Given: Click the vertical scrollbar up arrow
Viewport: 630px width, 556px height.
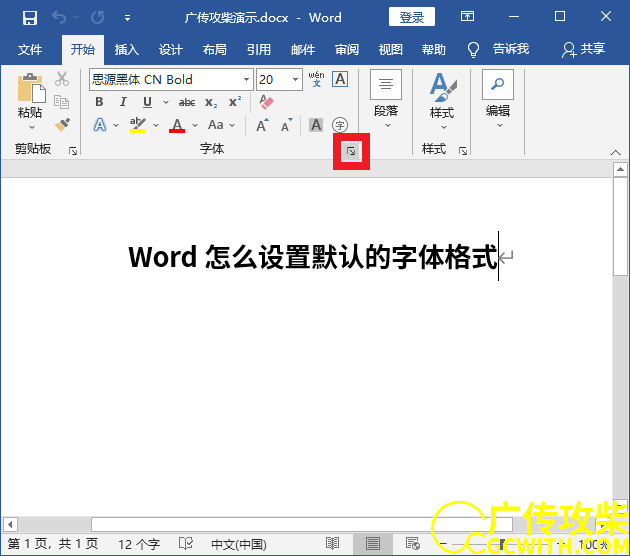Looking at the screenshot, I should click(620, 170).
